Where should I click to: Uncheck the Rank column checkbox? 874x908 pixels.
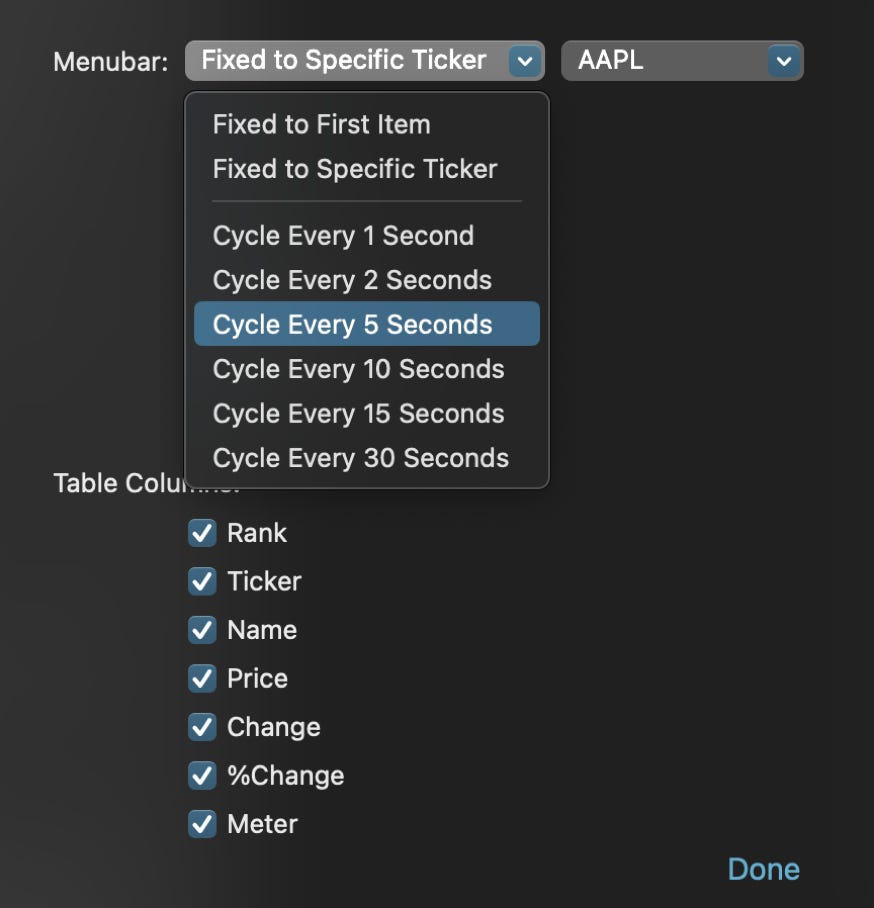(202, 533)
